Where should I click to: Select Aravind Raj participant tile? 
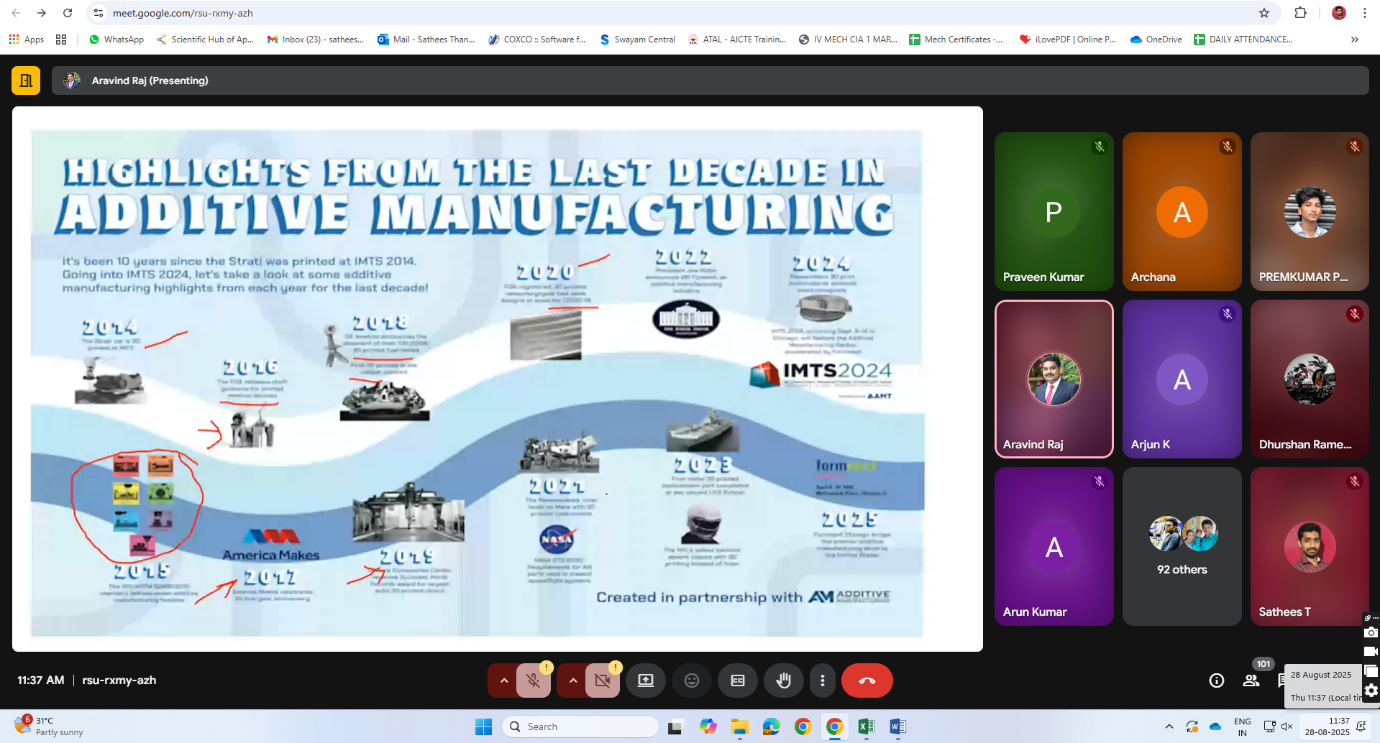point(1053,379)
